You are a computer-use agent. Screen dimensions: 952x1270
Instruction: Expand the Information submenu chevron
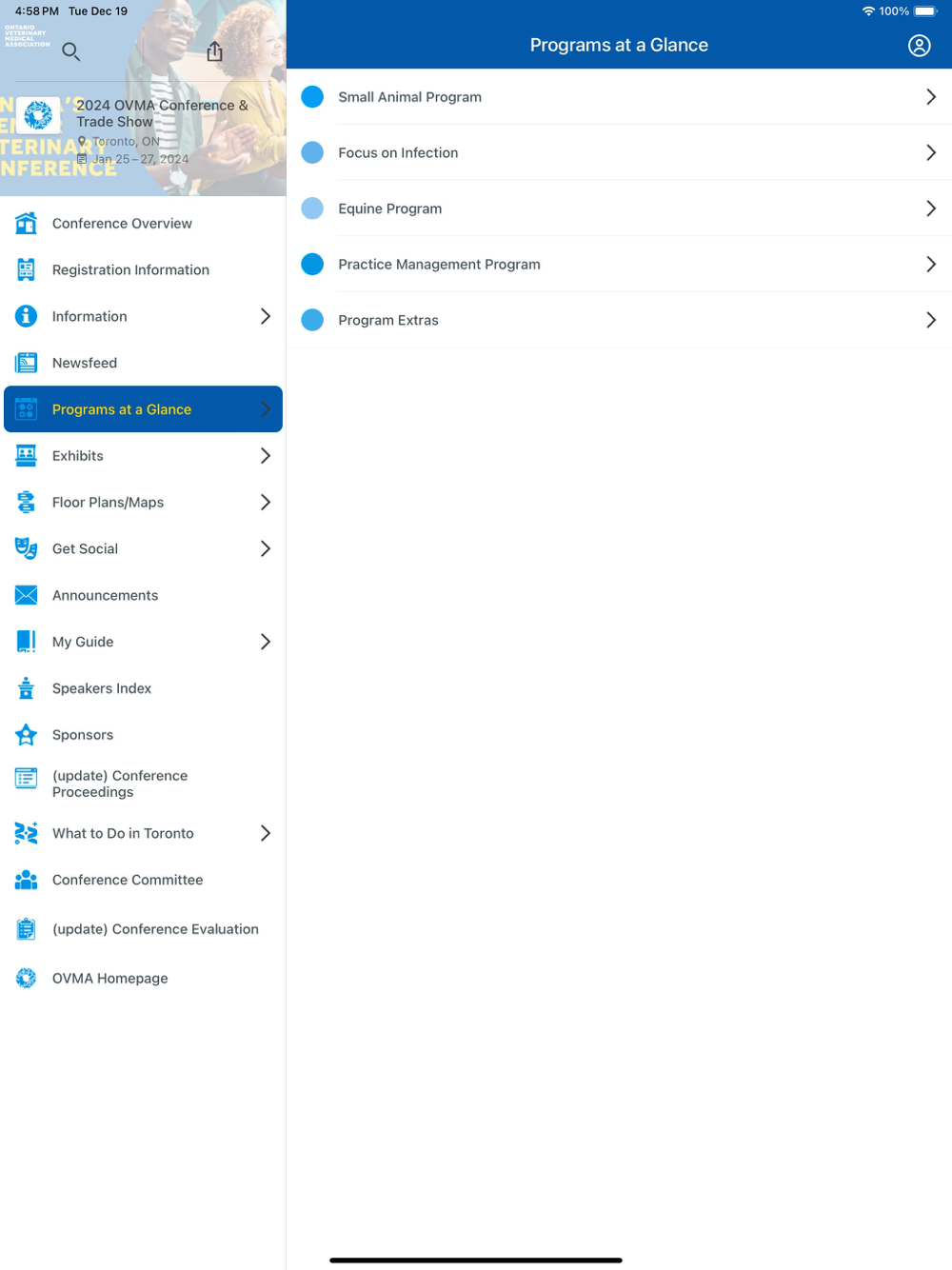(x=266, y=316)
